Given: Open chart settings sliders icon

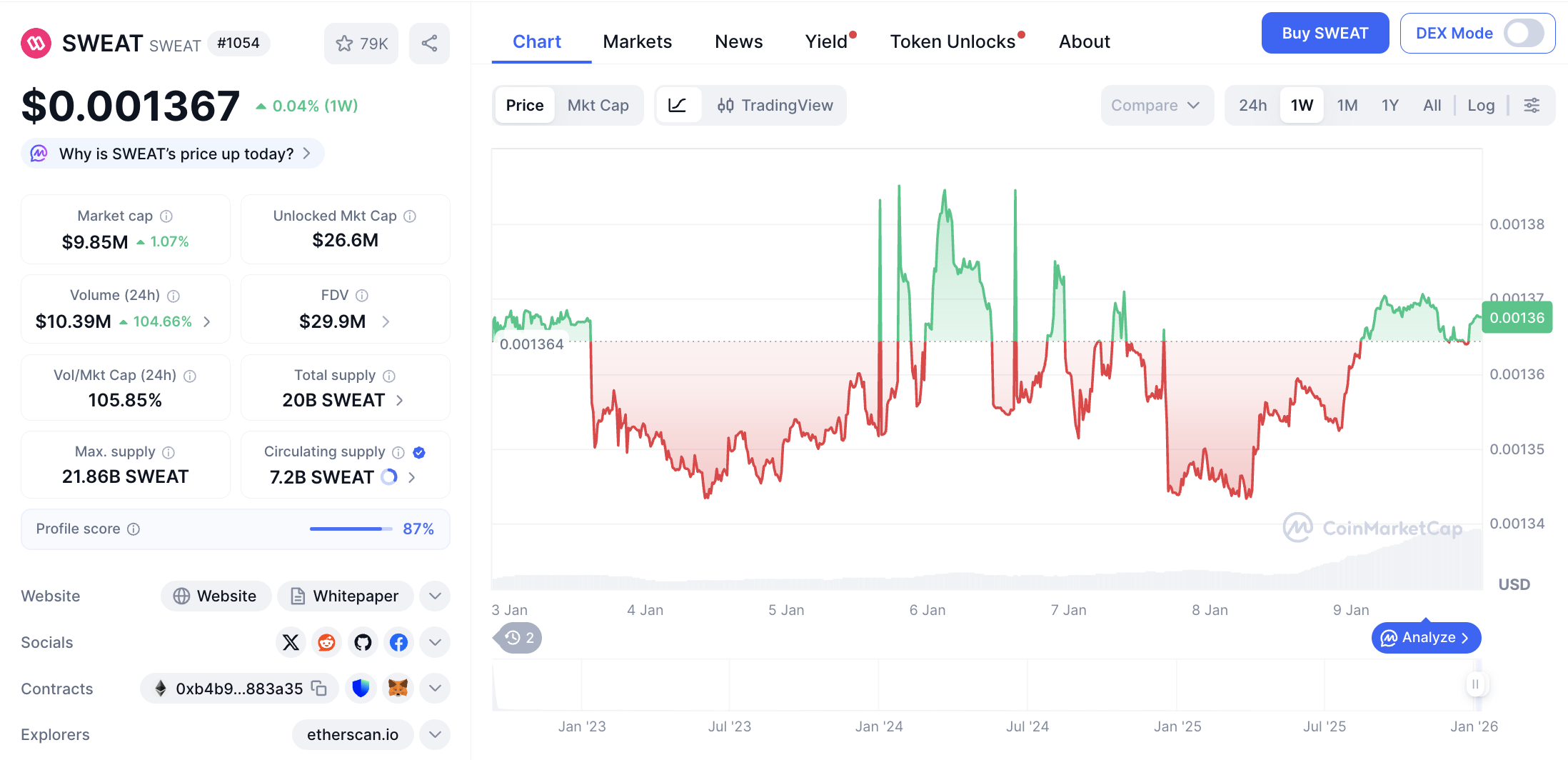Looking at the screenshot, I should coord(1532,106).
